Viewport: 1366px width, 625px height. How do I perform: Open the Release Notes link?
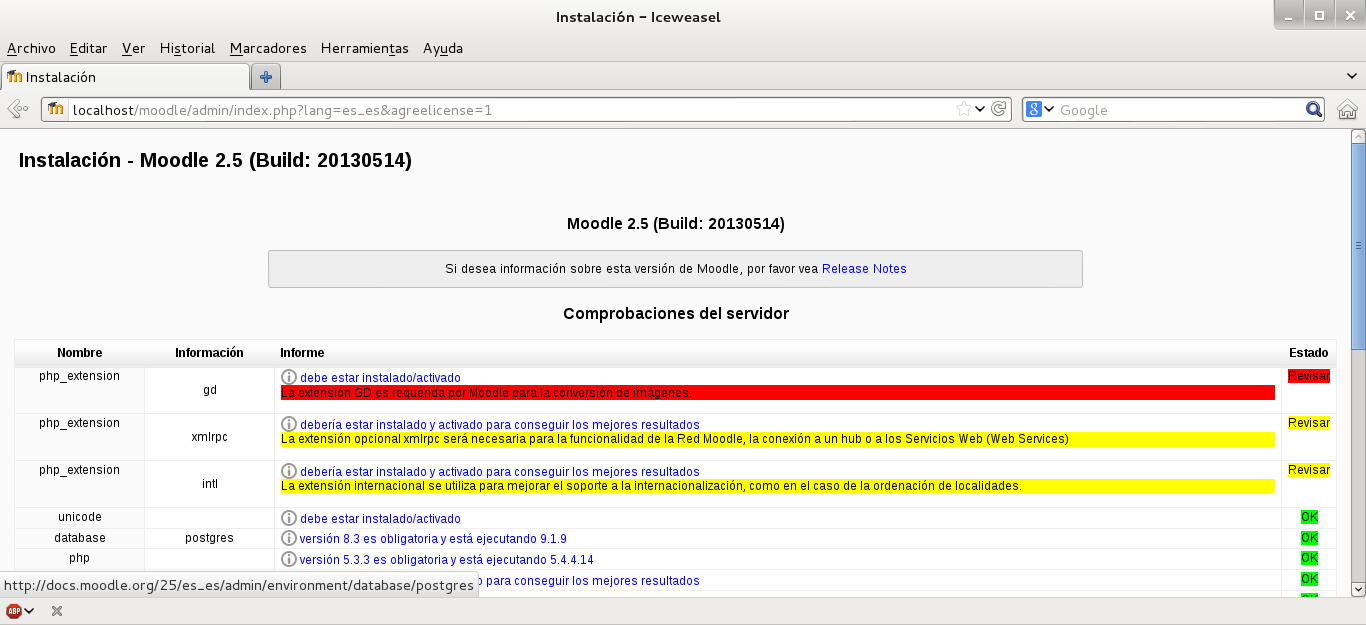(x=864, y=268)
